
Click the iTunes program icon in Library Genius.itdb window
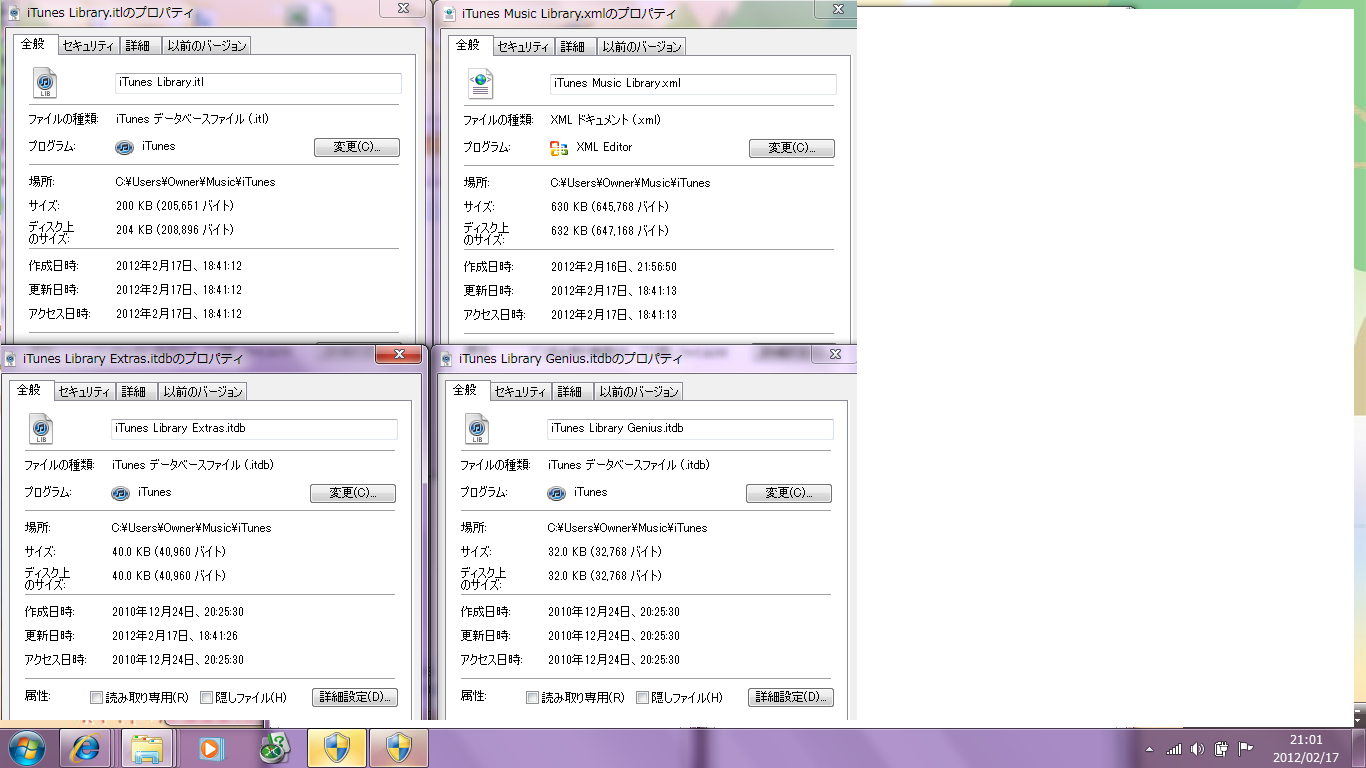point(556,493)
